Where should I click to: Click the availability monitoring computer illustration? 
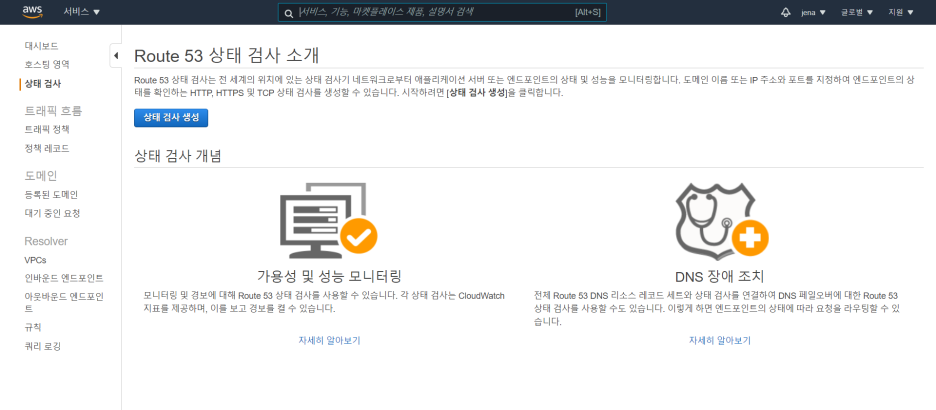(x=328, y=219)
